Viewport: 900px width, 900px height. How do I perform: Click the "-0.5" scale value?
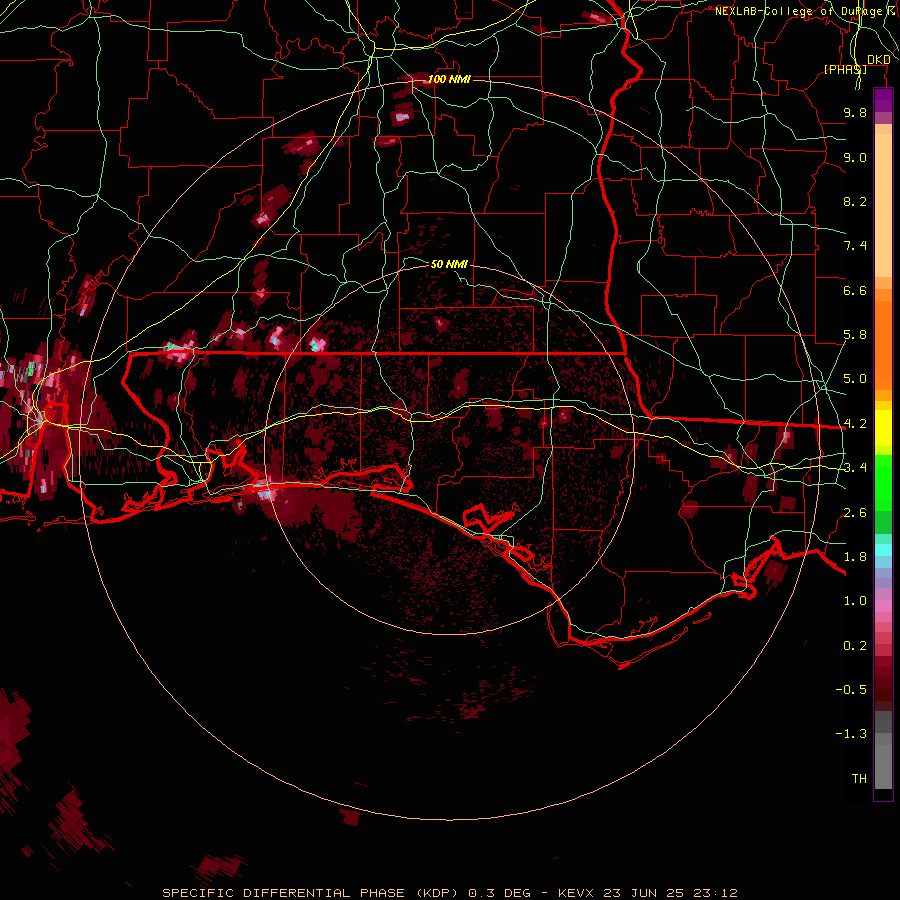(x=851, y=690)
